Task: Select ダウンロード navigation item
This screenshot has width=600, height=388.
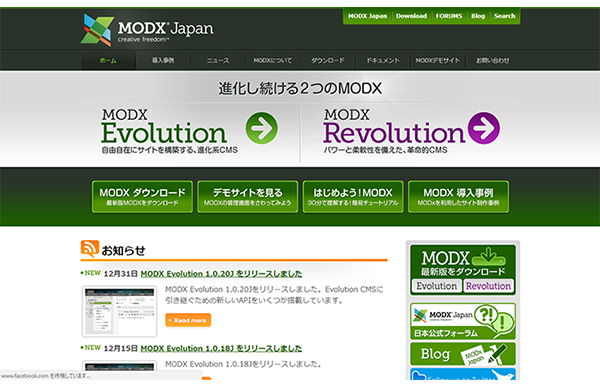Action: pos(328,60)
